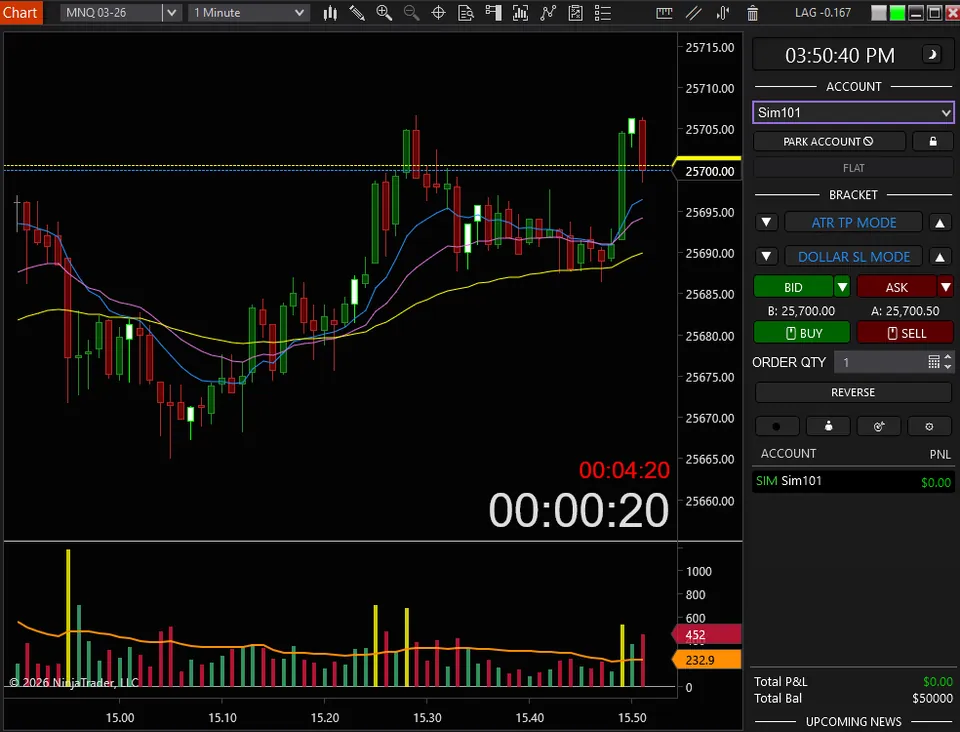Image resolution: width=960 pixels, height=732 pixels.
Task: Click the person icon button
Action: (828, 427)
